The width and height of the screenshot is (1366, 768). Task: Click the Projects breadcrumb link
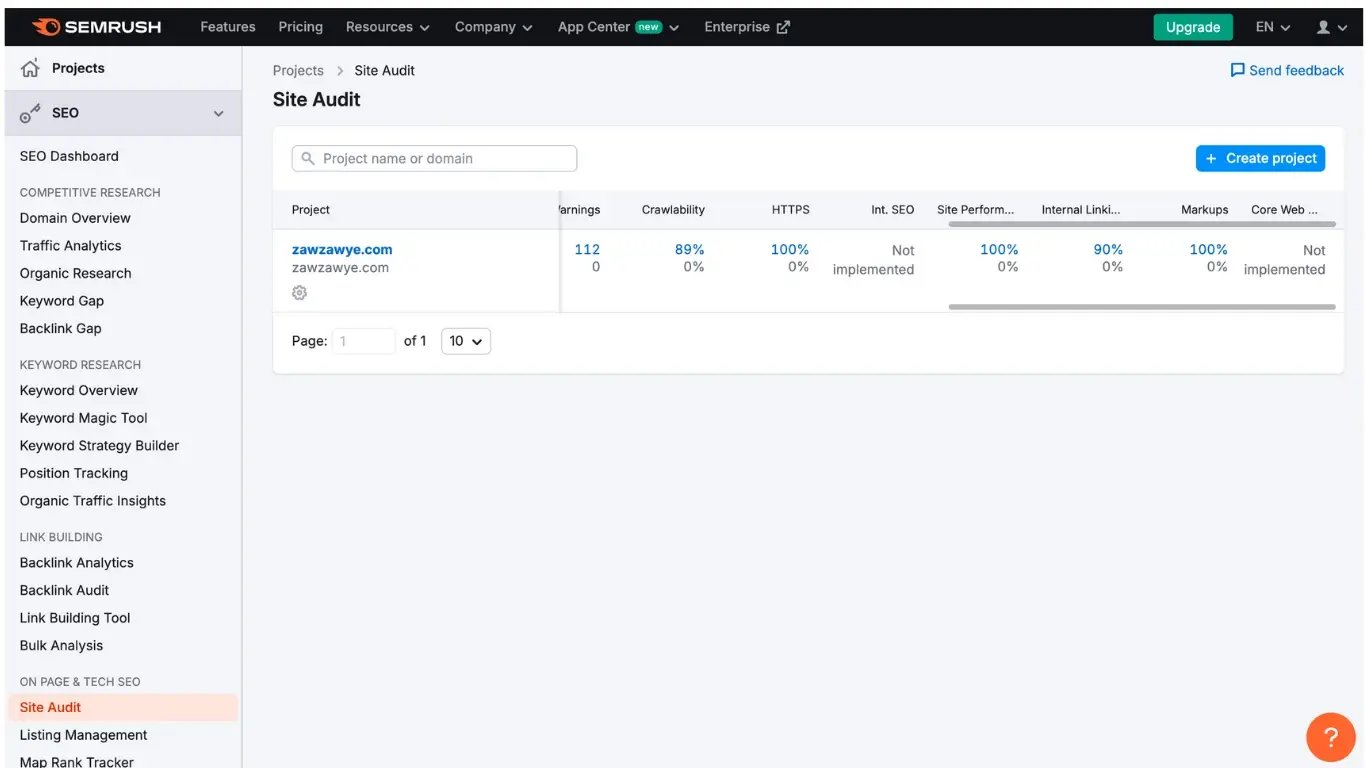tap(298, 70)
